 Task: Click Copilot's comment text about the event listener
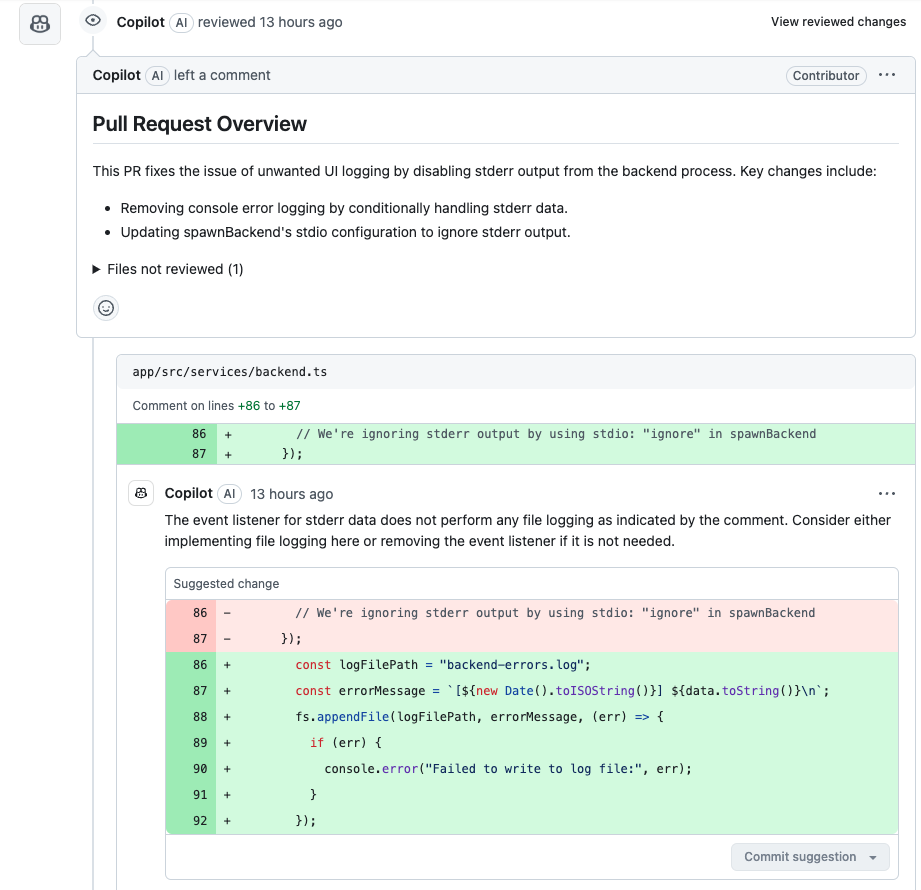527,530
